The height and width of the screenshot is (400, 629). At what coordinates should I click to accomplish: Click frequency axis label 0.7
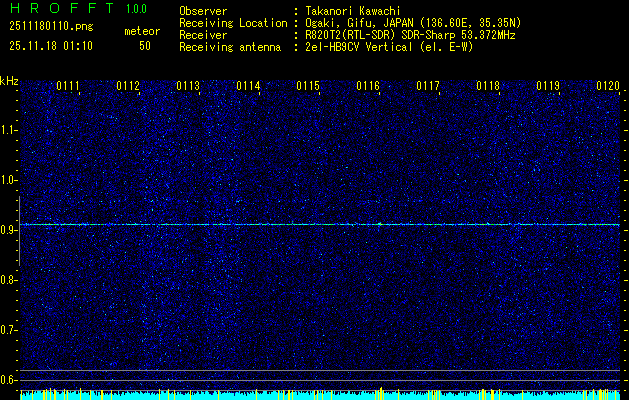[7, 330]
